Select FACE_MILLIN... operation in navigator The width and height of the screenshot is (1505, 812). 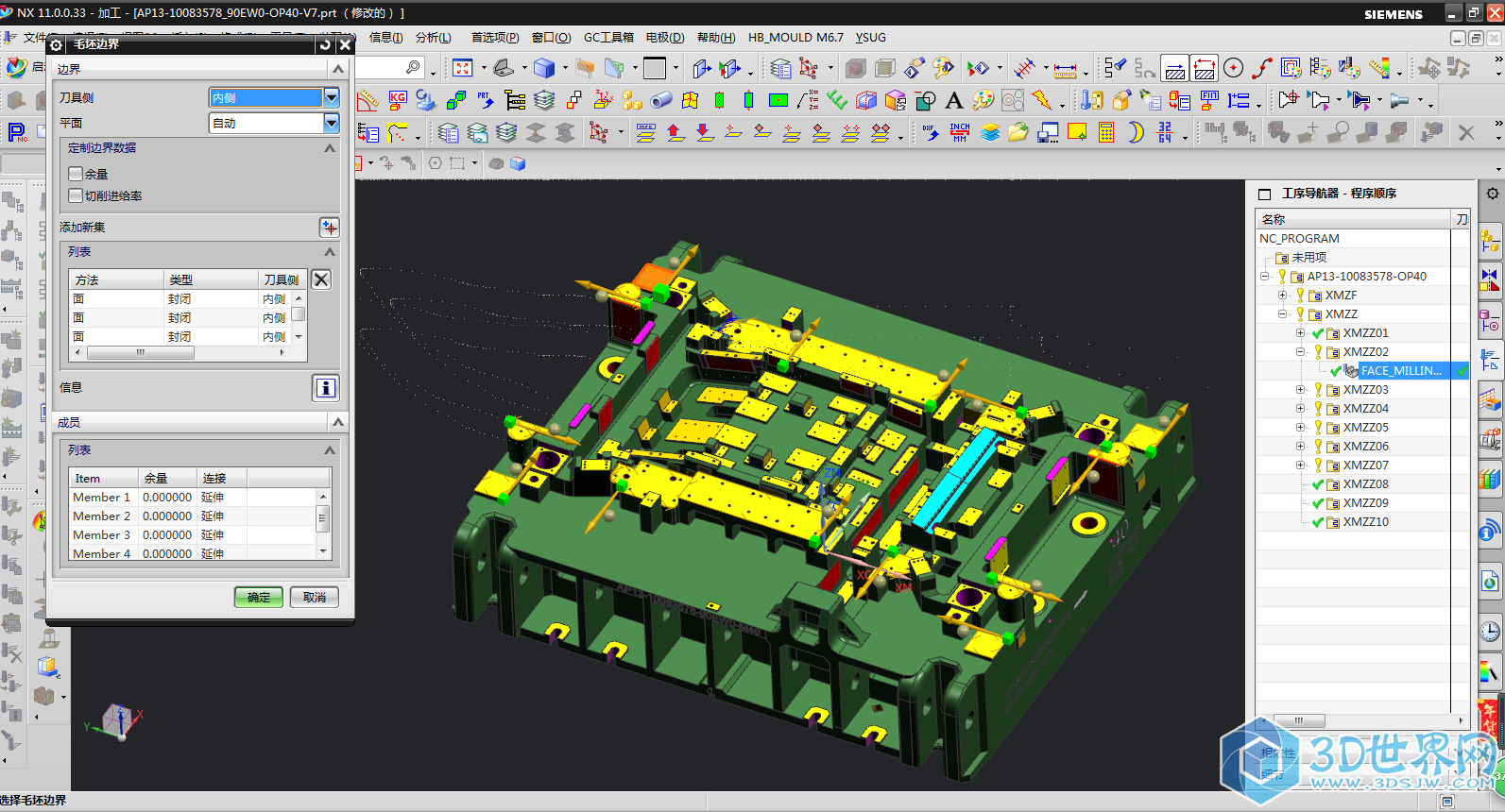[x=1401, y=371]
